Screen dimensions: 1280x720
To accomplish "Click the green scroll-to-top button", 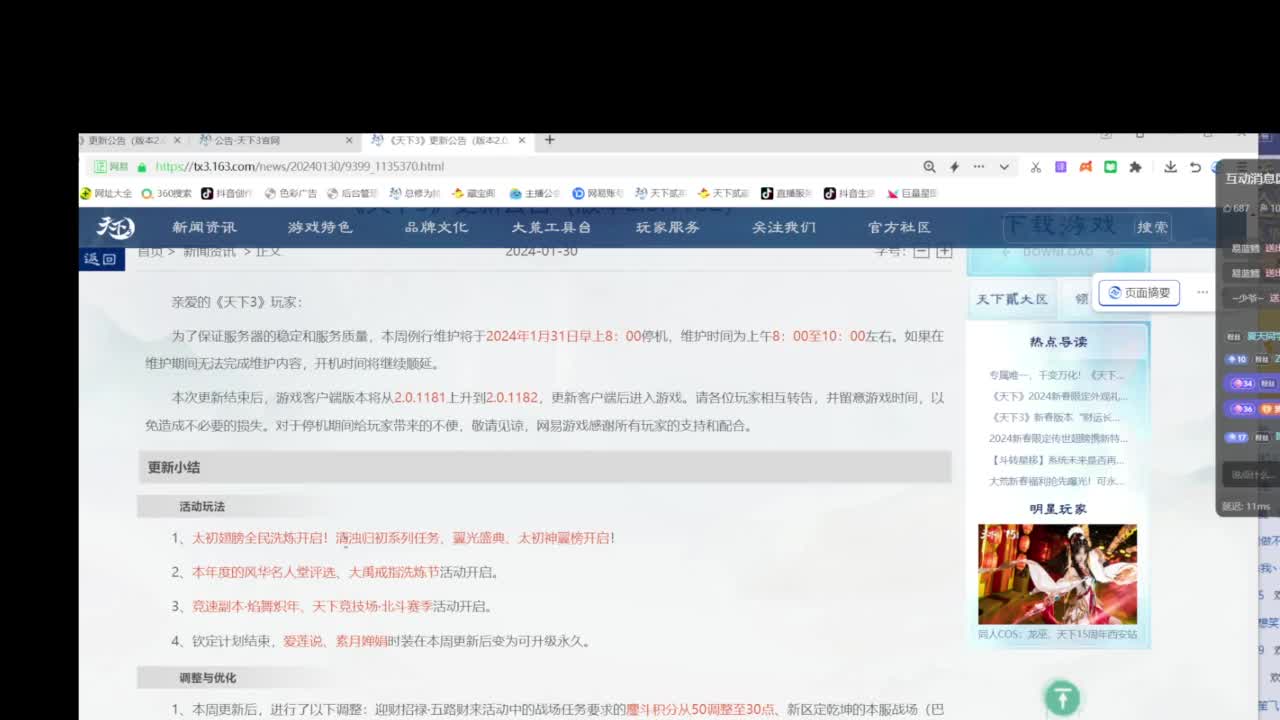I will click(x=1062, y=698).
